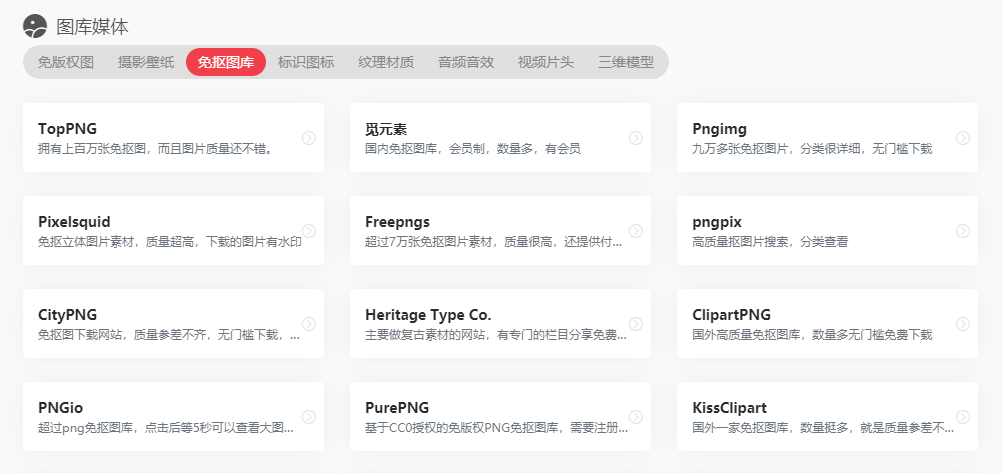The width and height of the screenshot is (1003, 473).
Task: Open the arrow icon on TopPNG card
Action: coord(309,138)
